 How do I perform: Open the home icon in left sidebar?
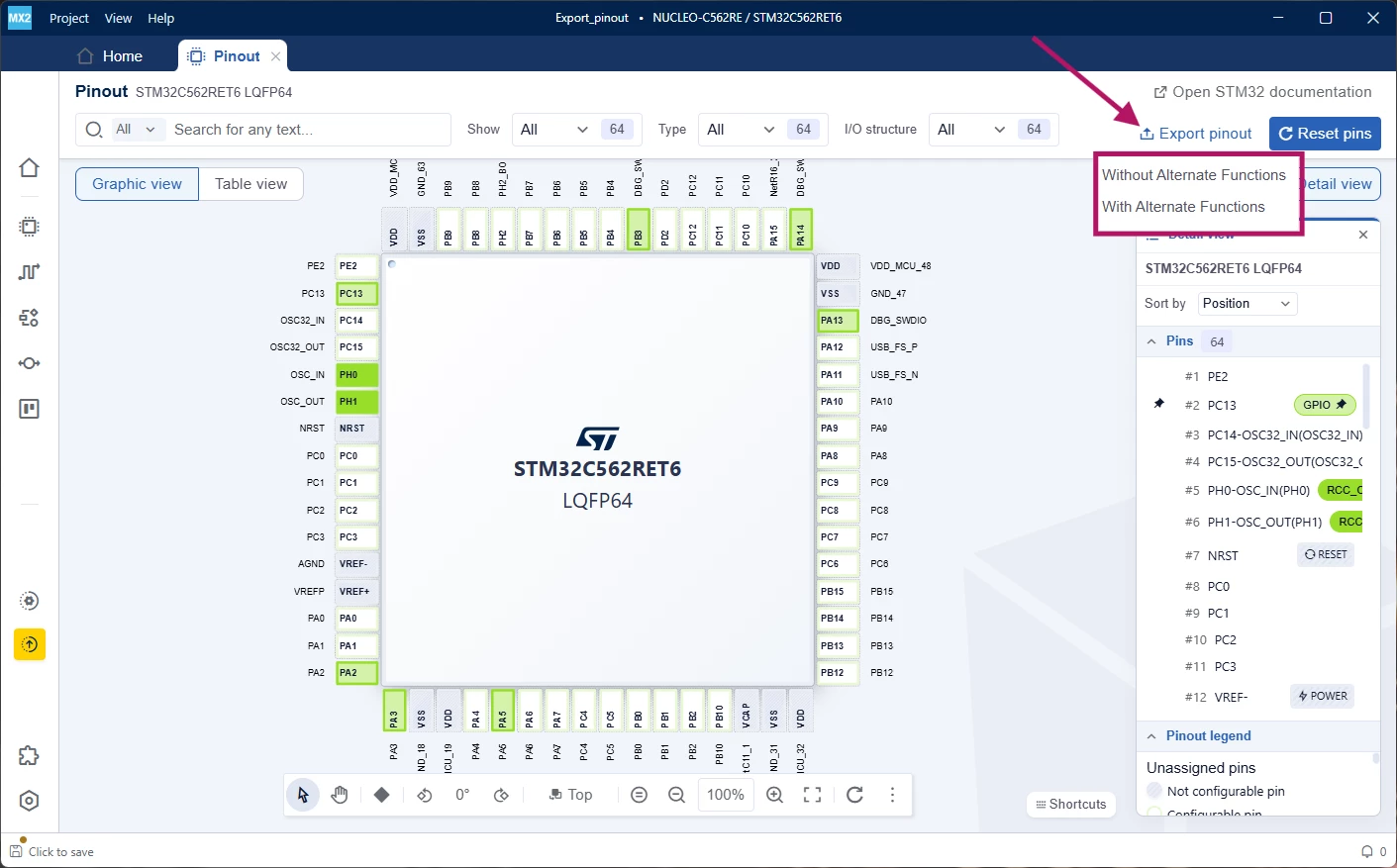pyautogui.click(x=29, y=167)
